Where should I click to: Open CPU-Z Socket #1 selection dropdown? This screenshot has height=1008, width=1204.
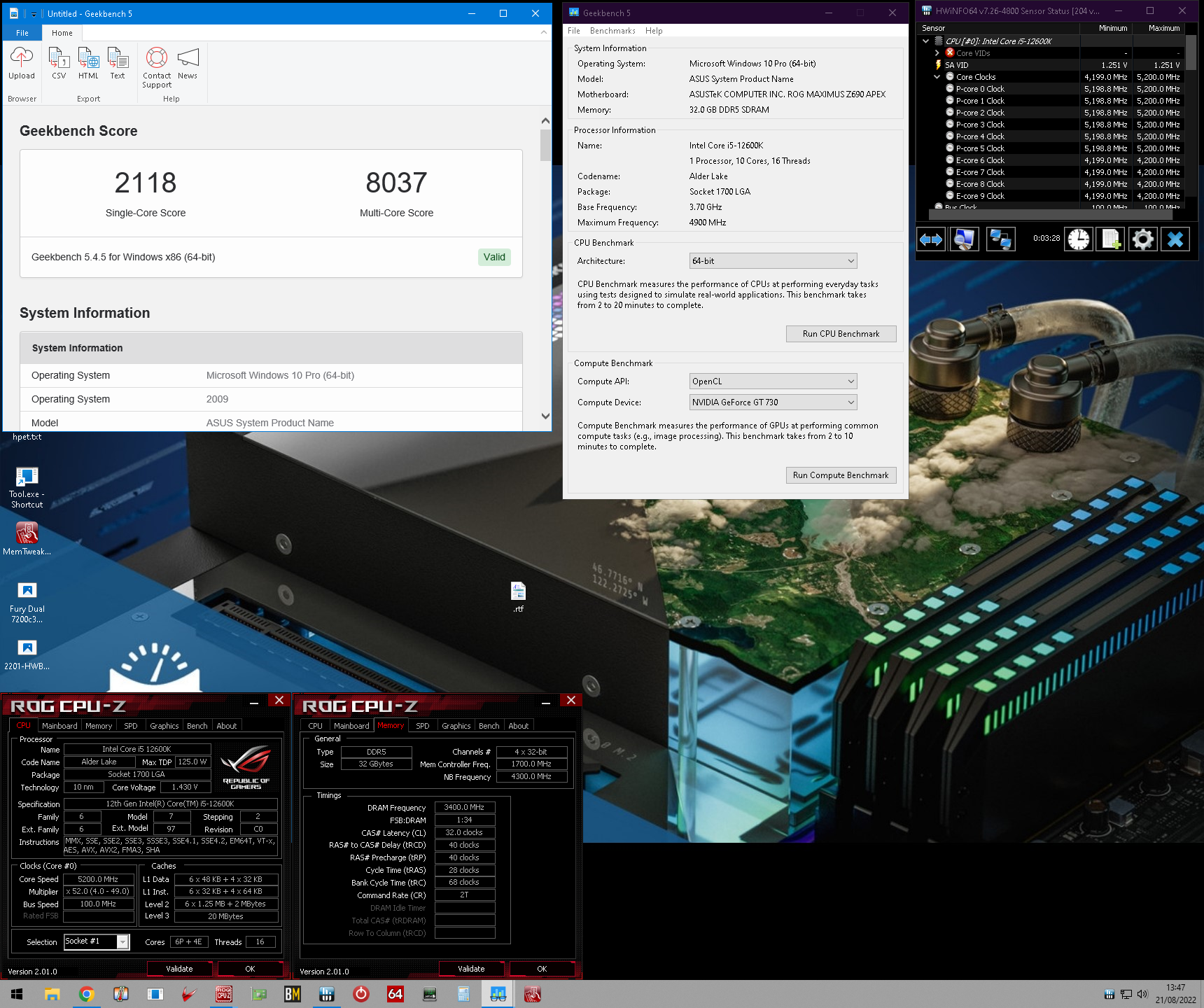[x=97, y=941]
